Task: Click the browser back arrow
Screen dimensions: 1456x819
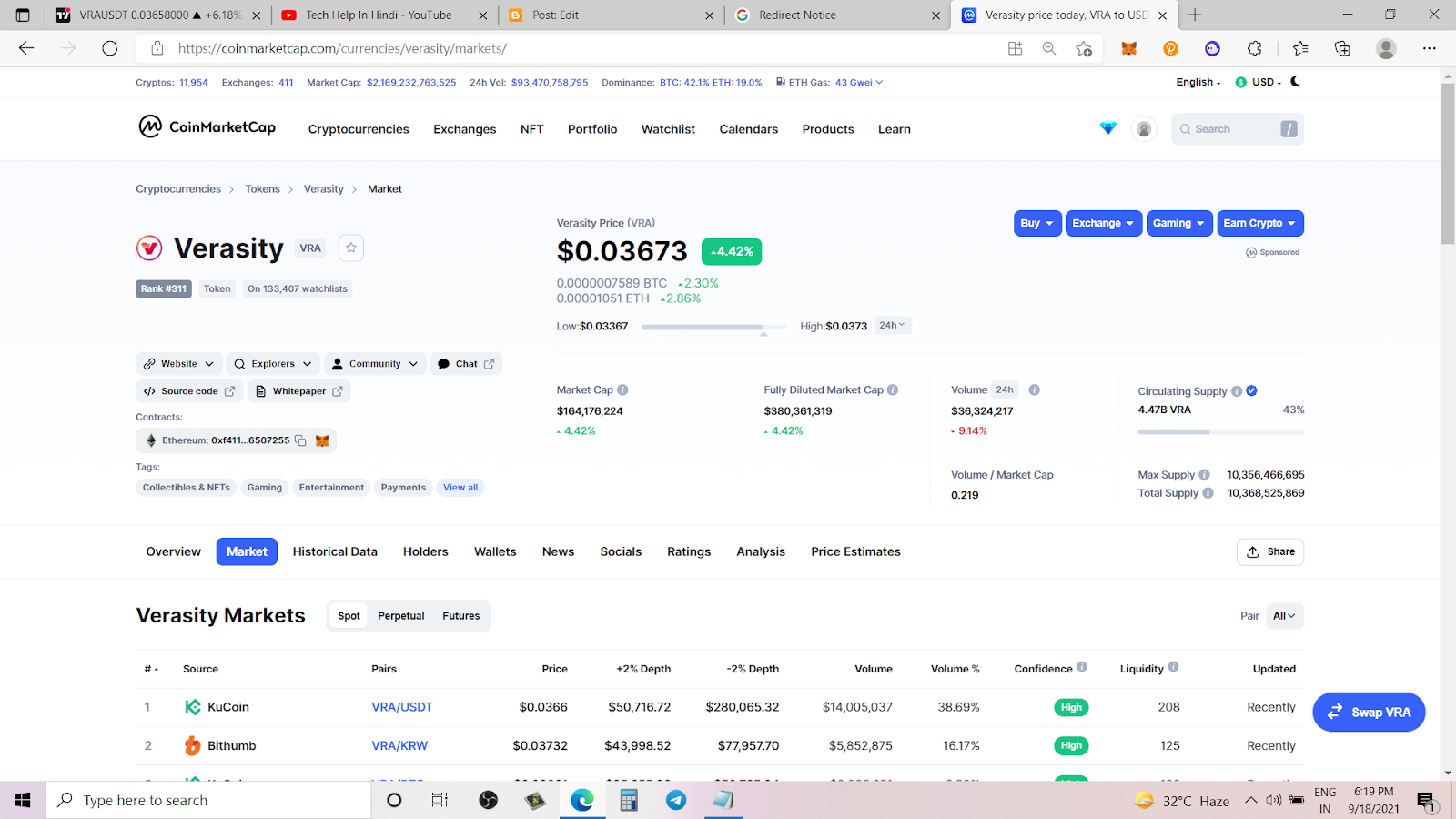Action: click(x=26, y=48)
